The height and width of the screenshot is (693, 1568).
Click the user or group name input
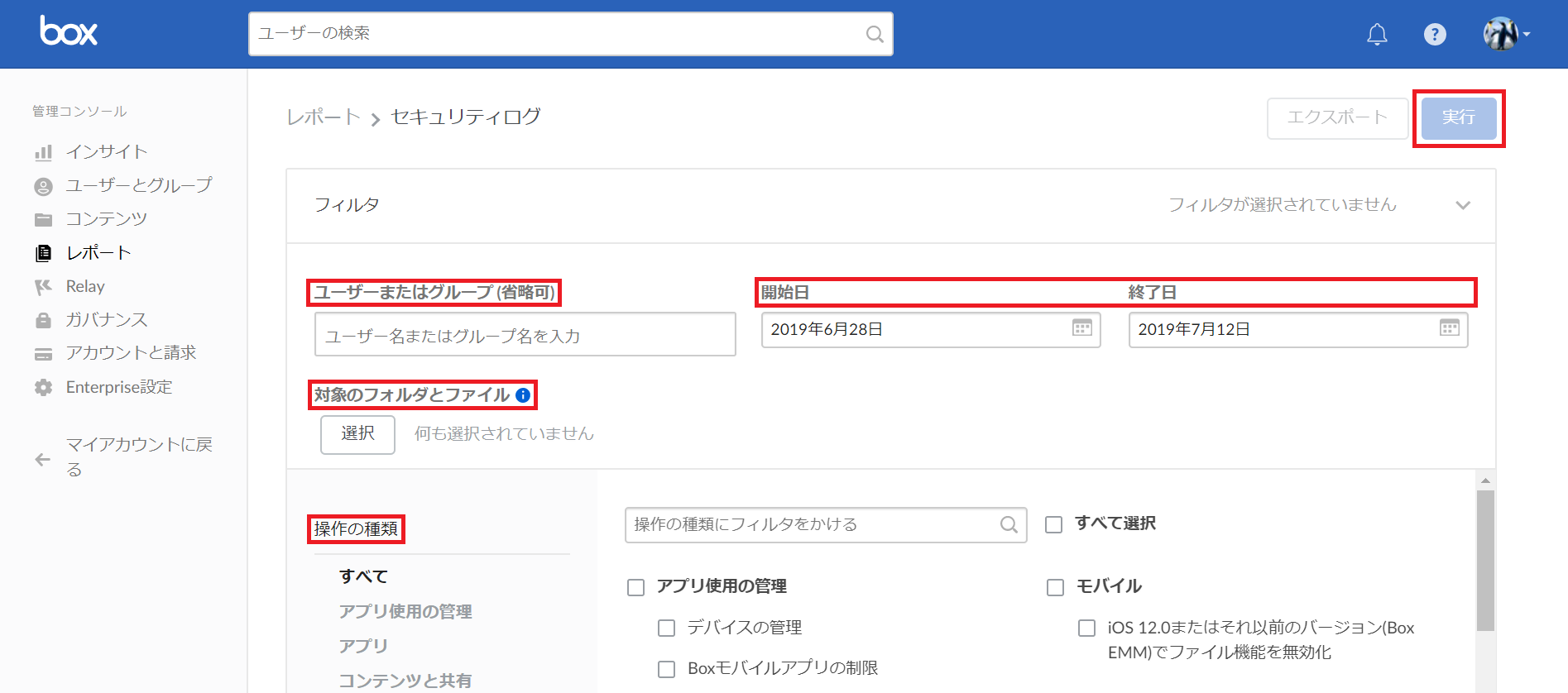525,334
